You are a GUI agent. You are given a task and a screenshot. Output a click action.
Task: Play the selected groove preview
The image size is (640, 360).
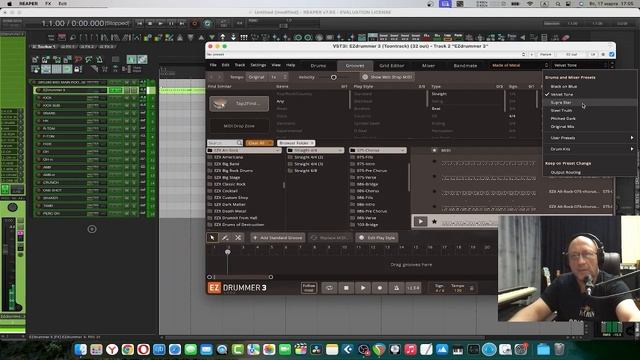[420, 222]
